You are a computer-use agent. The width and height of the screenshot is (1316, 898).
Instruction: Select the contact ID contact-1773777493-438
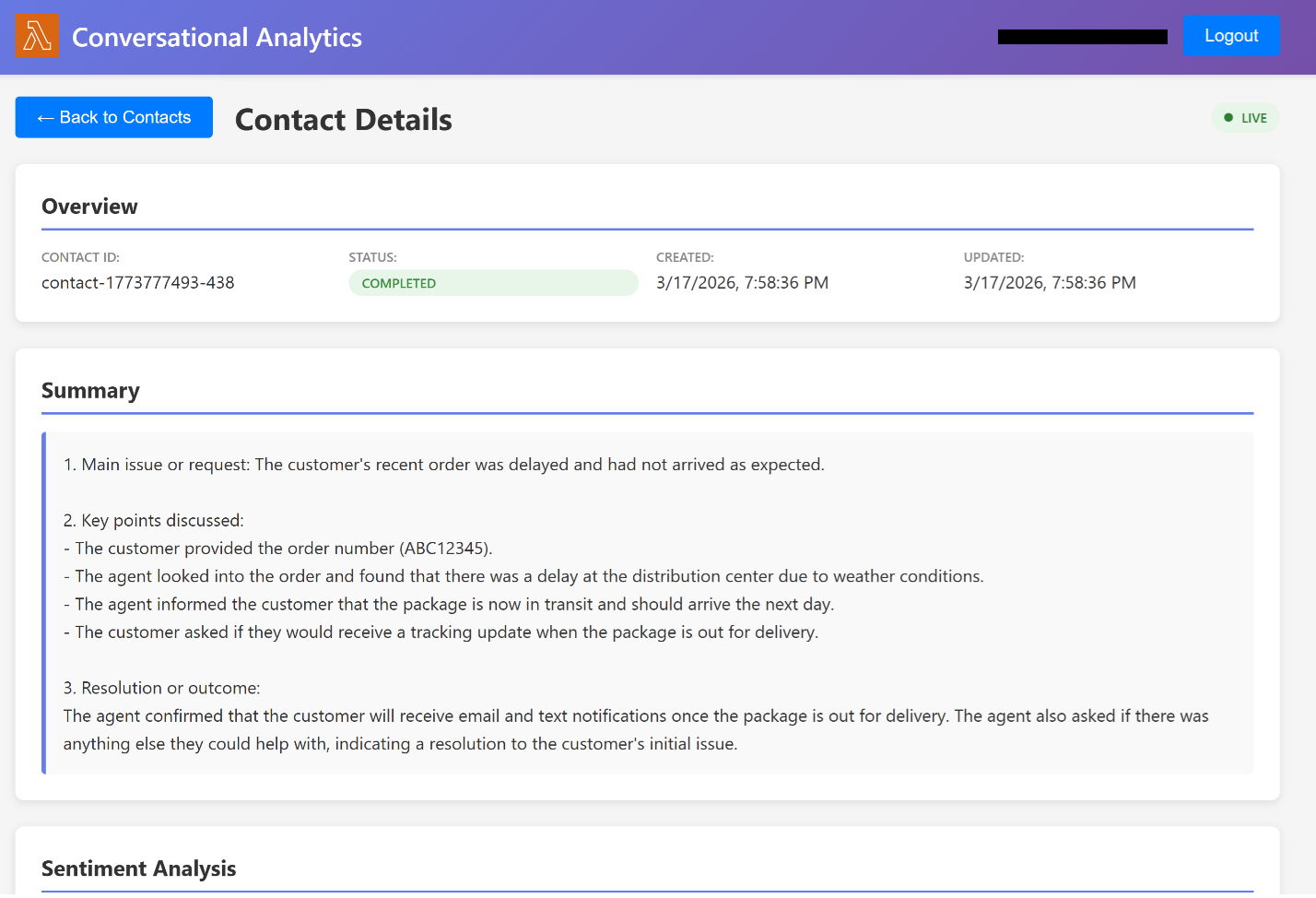pyautogui.click(x=138, y=283)
